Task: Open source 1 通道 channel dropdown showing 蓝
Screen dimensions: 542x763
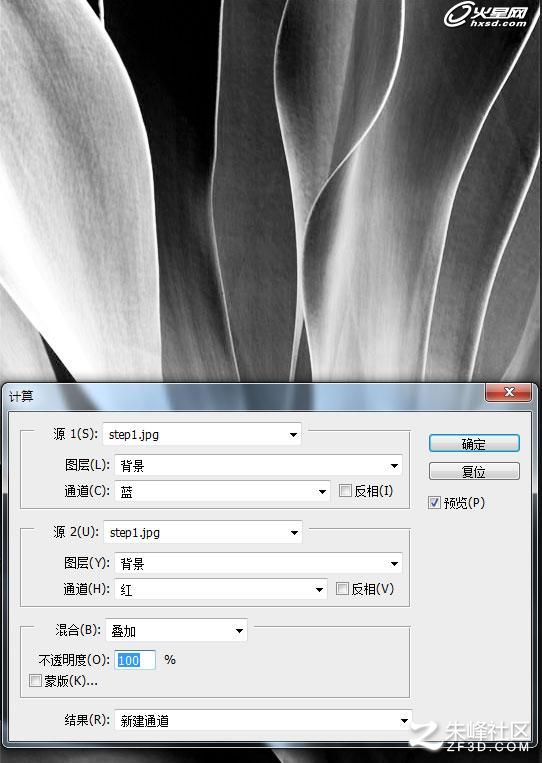Action: (222, 492)
